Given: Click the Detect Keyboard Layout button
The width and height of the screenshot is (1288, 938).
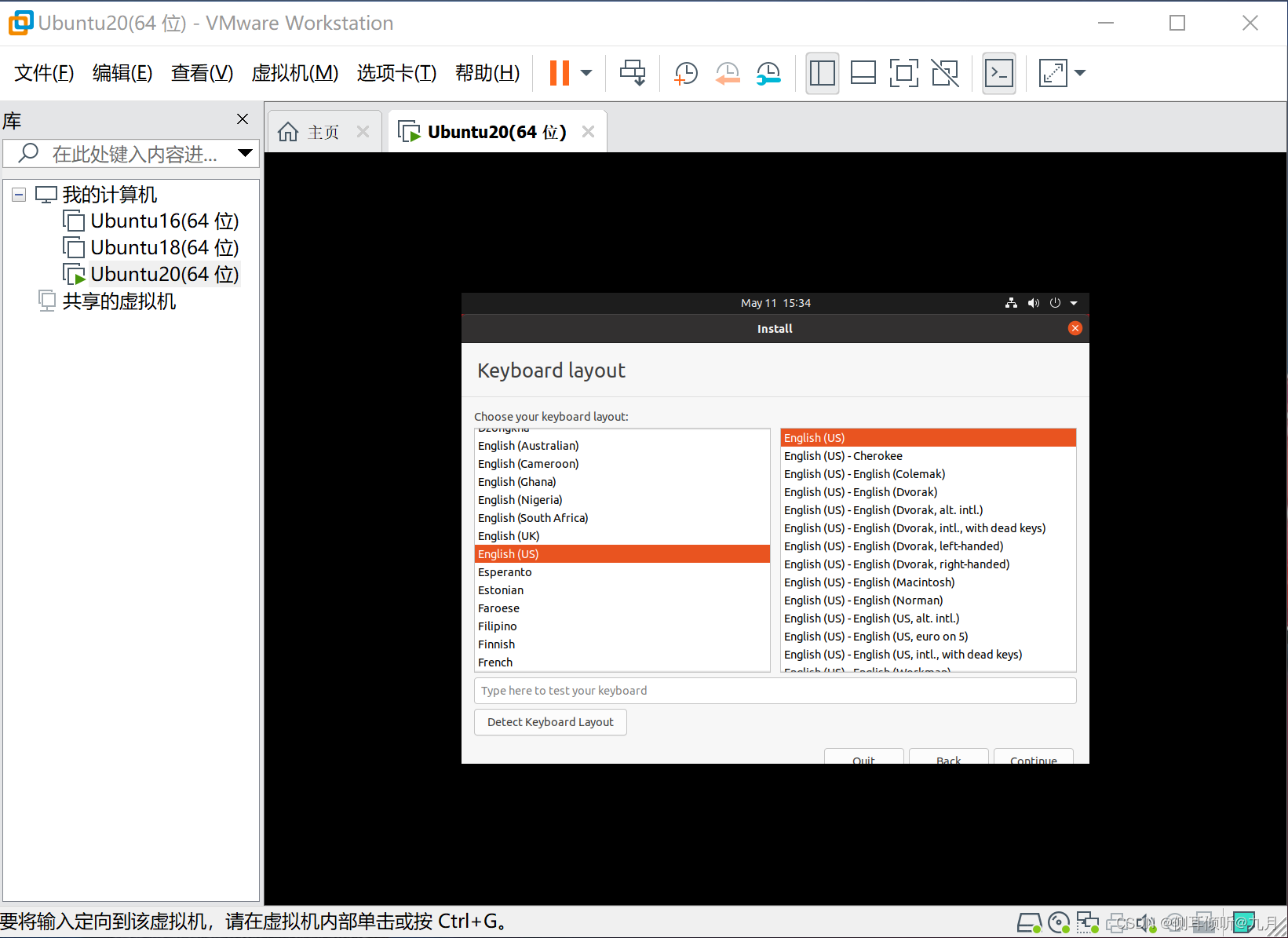Looking at the screenshot, I should (550, 722).
